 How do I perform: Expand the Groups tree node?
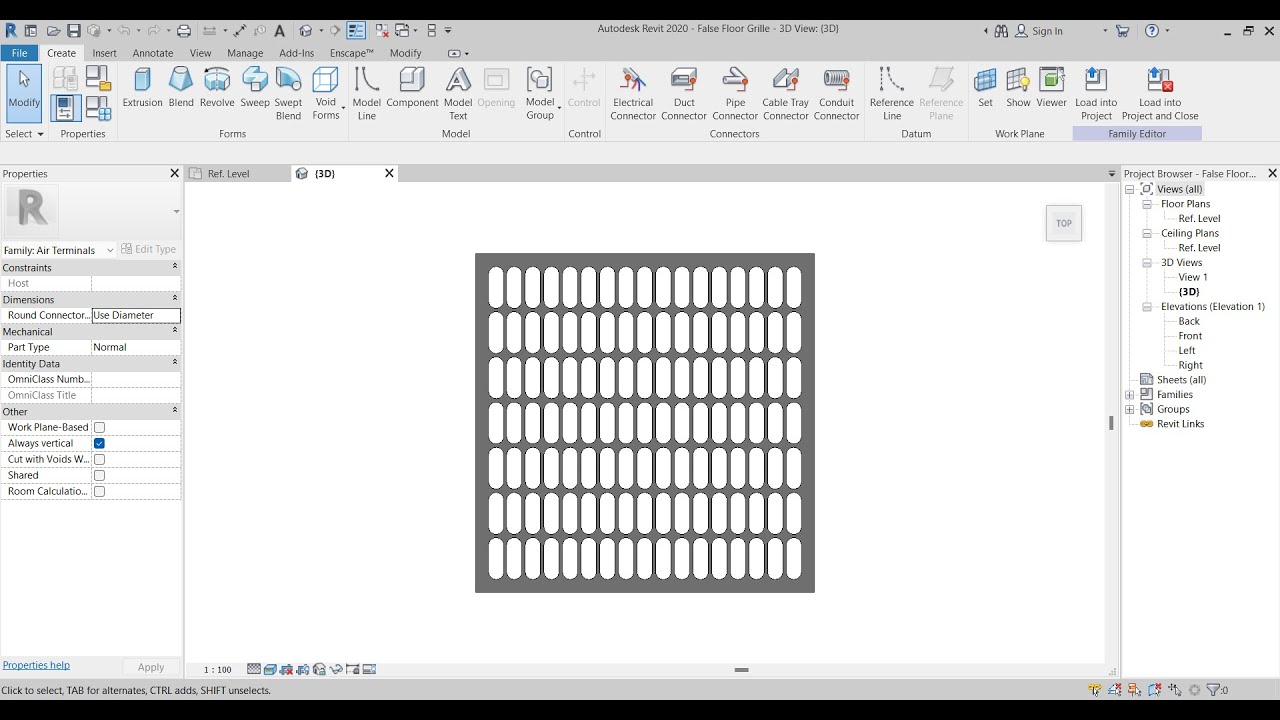[1129, 409]
